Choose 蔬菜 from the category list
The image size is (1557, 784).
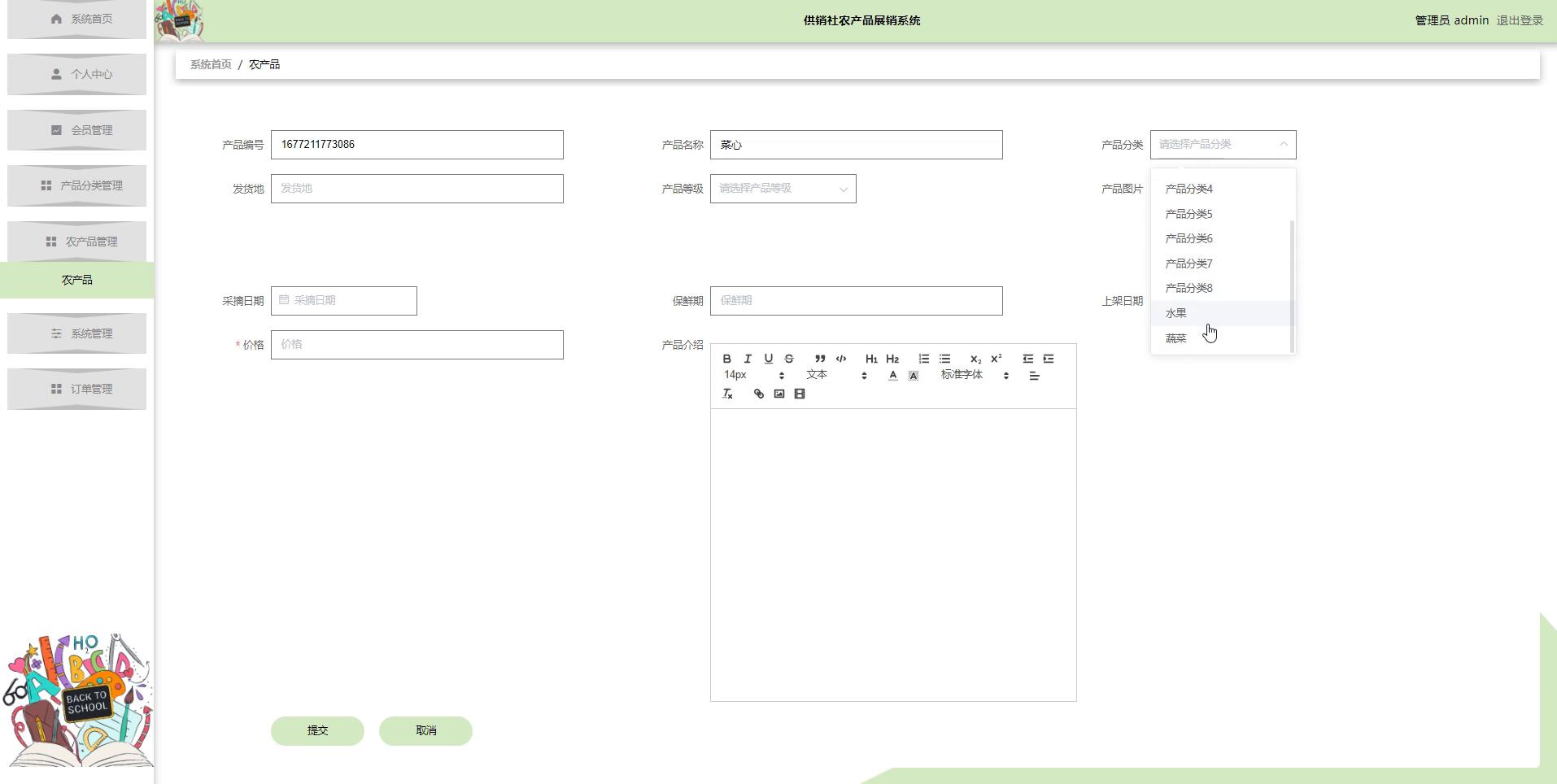pyautogui.click(x=1221, y=338)
